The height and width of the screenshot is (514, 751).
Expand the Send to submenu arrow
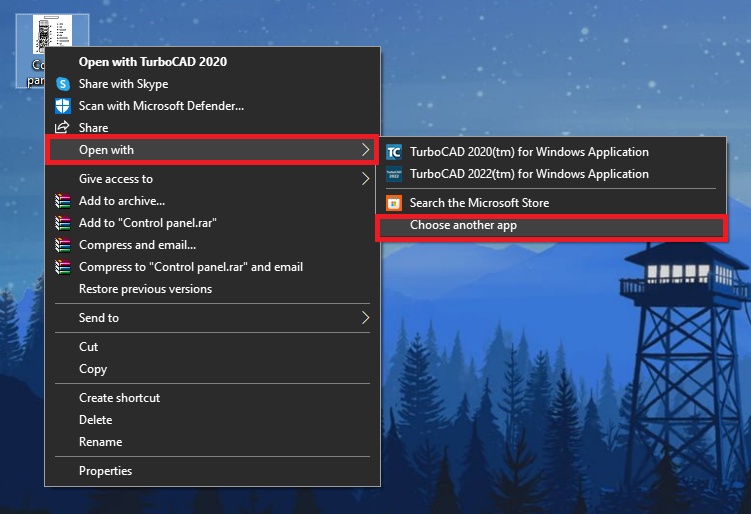(x=365, y=318)
